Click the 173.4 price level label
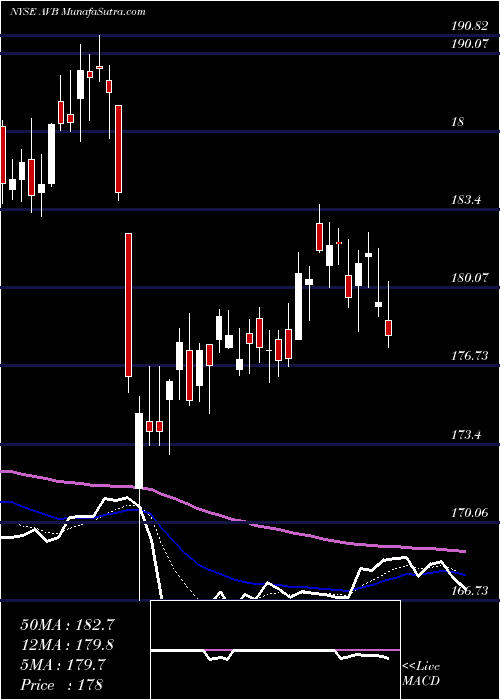Image resolution: width=500 pixels, height=700 pixels. (466, 434)
